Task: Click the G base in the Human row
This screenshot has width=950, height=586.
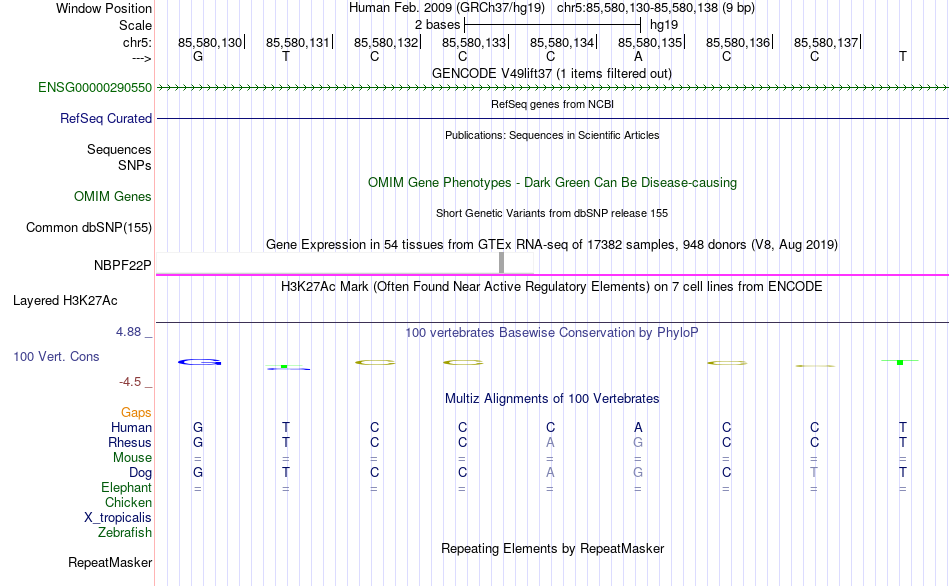Action: 198,428
